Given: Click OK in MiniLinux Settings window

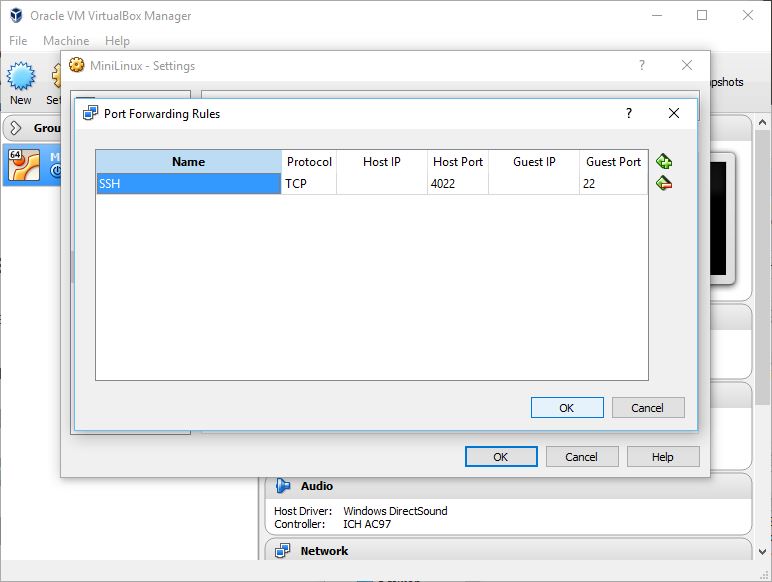Looking at the screenshot, I should point(501,457).
